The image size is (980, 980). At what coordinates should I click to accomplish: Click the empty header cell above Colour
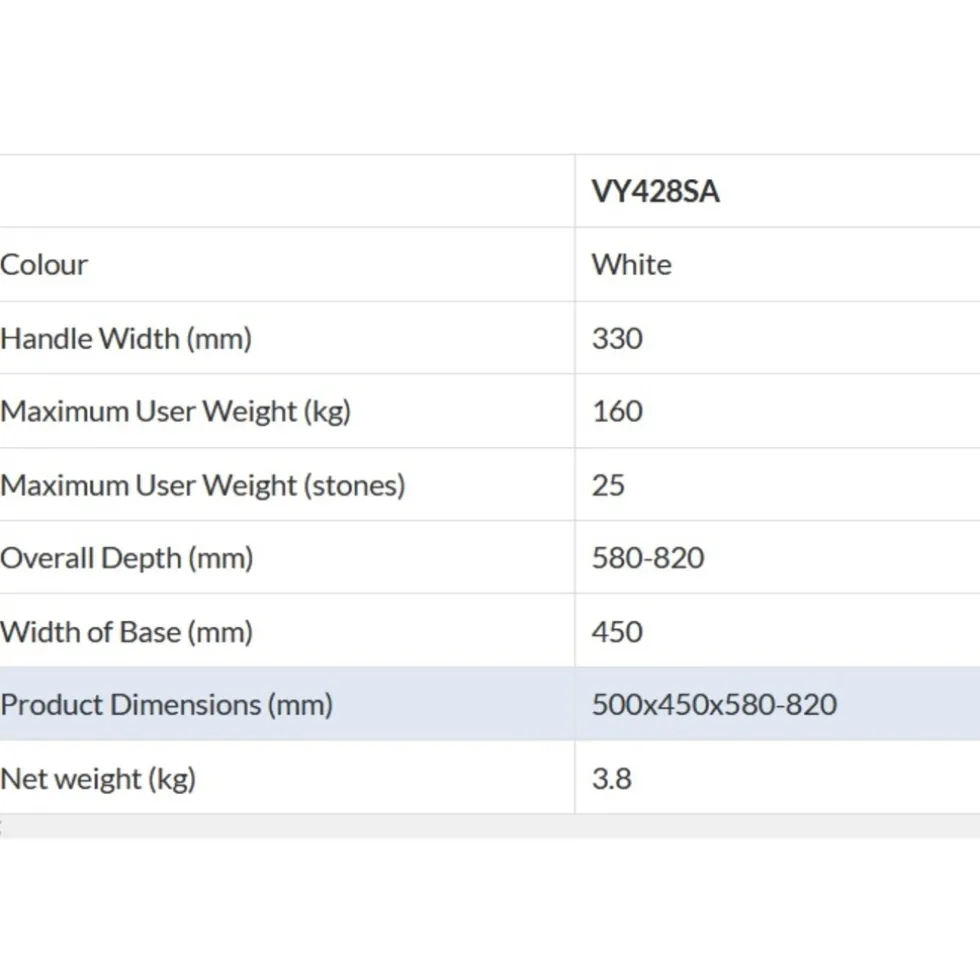(287, 191)
